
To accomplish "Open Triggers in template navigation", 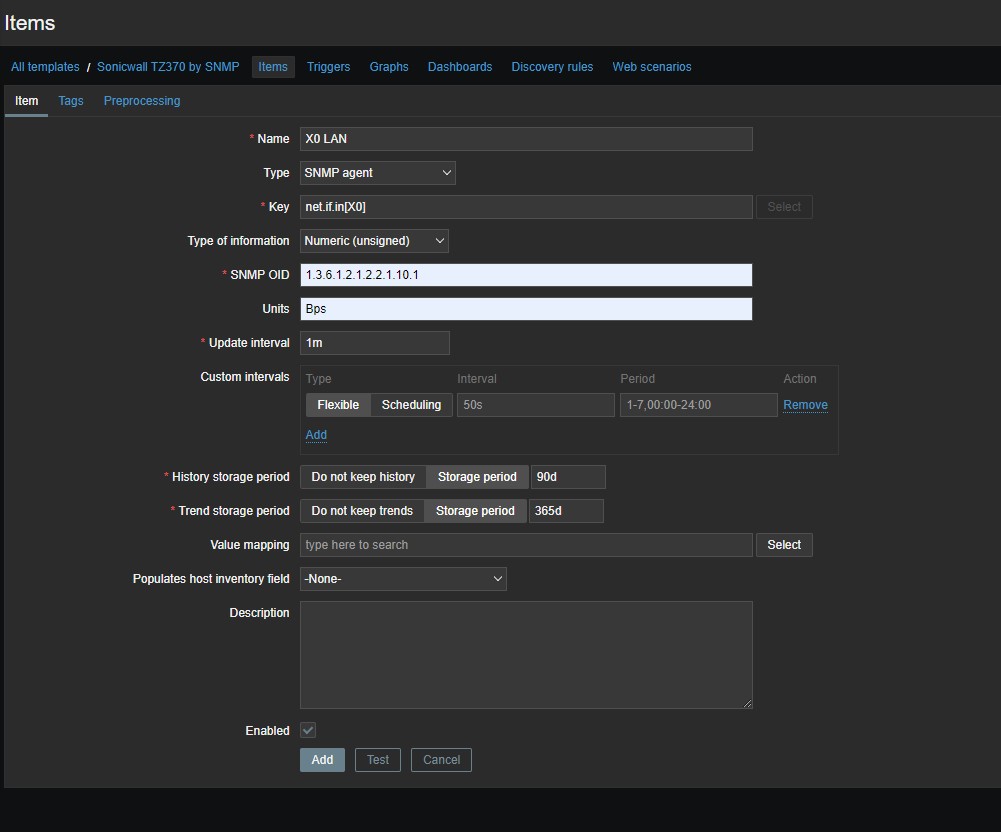I will coord(328,67).
